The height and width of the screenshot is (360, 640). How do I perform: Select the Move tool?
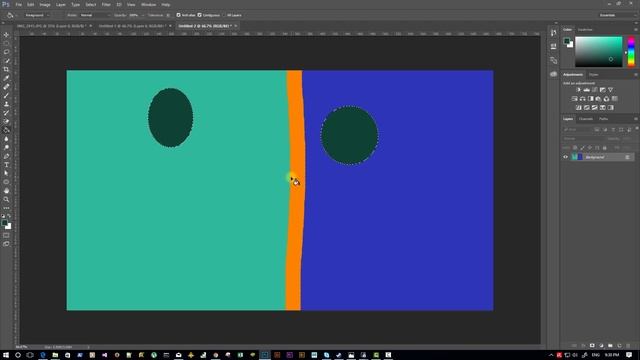coord(6,35)
